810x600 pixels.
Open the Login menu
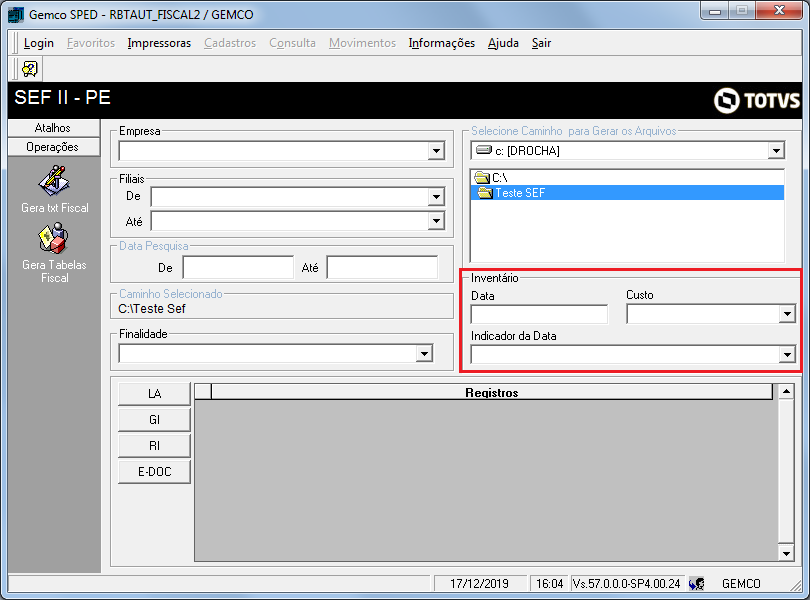tap(39, 43)
